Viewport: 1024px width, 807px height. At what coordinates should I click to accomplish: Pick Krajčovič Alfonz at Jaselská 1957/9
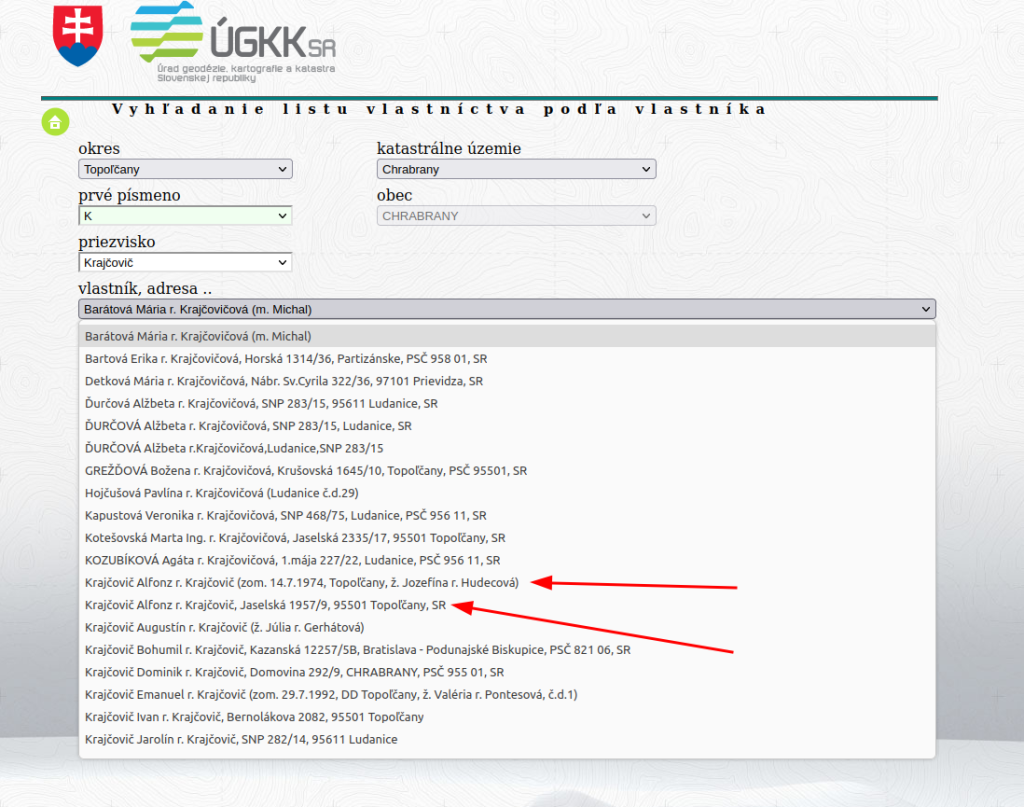pos(265,605)
